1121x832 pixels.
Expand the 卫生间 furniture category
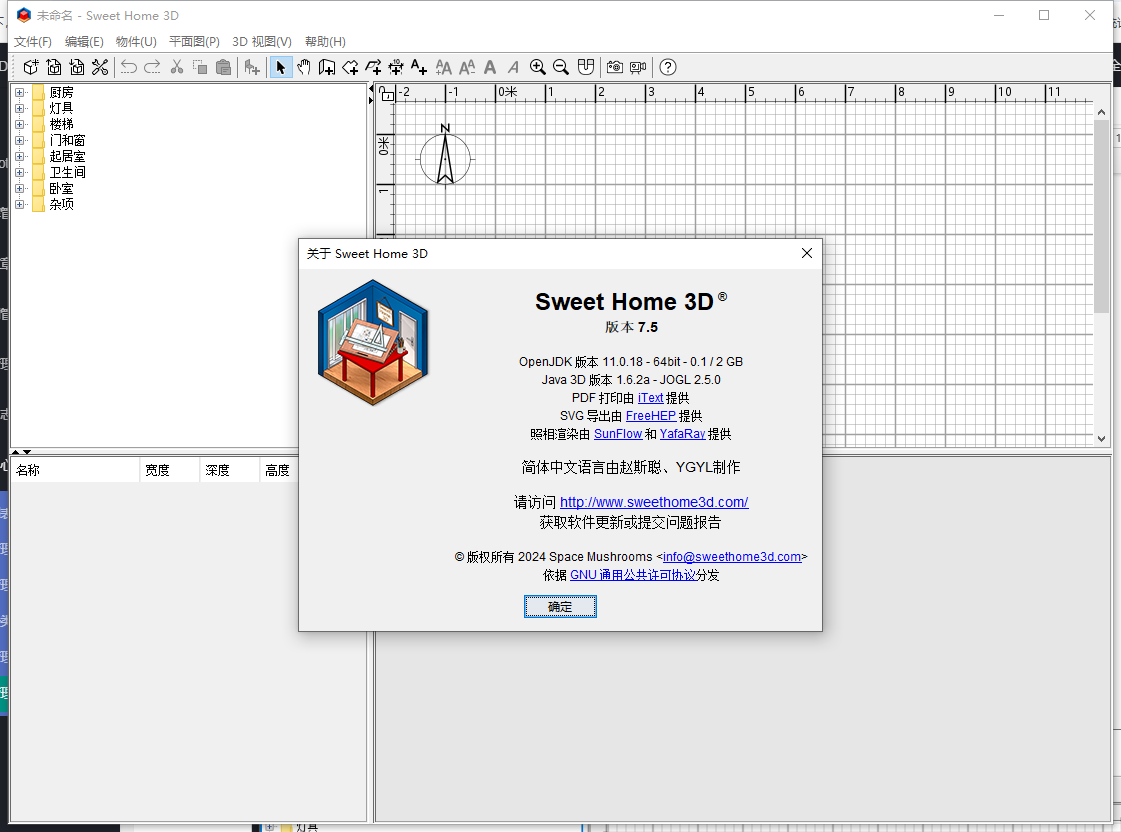[19, 172]
